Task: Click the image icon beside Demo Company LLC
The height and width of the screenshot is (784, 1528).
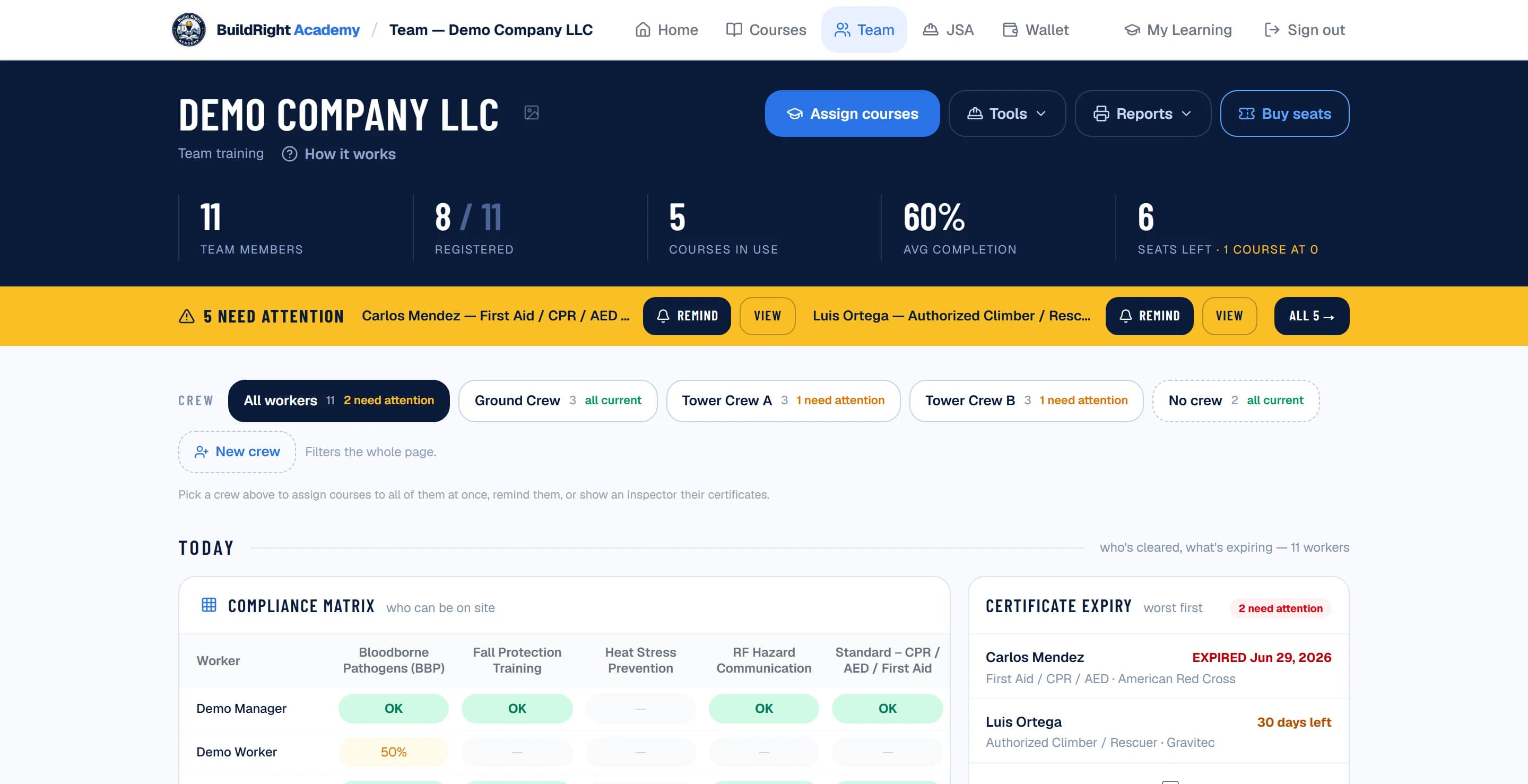Action: [532, 112]
